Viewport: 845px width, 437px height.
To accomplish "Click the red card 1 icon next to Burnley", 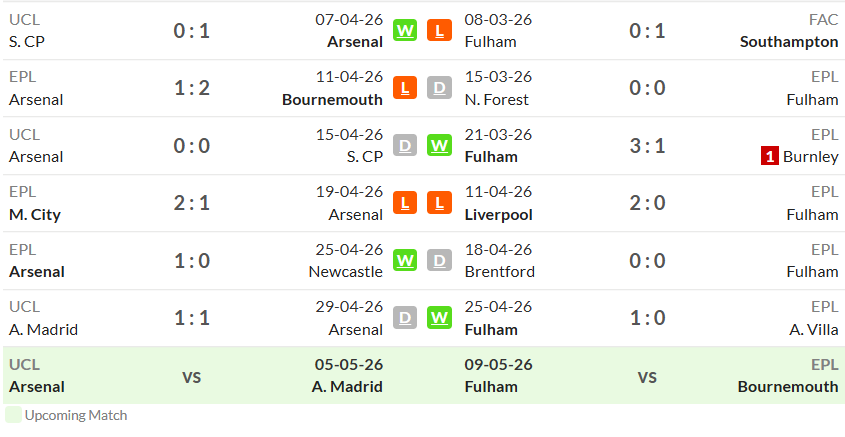I will pos(770,157).
